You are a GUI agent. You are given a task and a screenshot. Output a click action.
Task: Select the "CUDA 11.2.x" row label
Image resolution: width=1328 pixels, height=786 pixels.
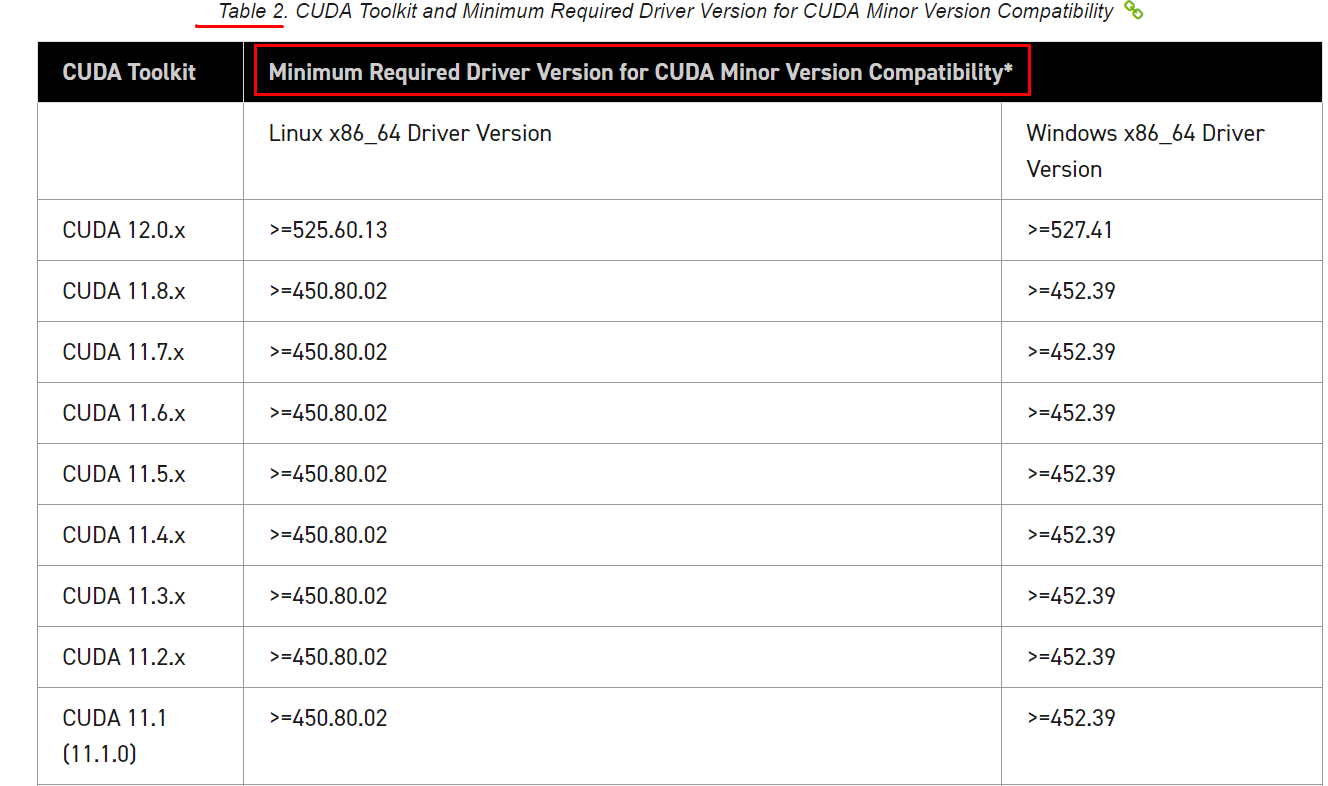[x=124, y=657]
